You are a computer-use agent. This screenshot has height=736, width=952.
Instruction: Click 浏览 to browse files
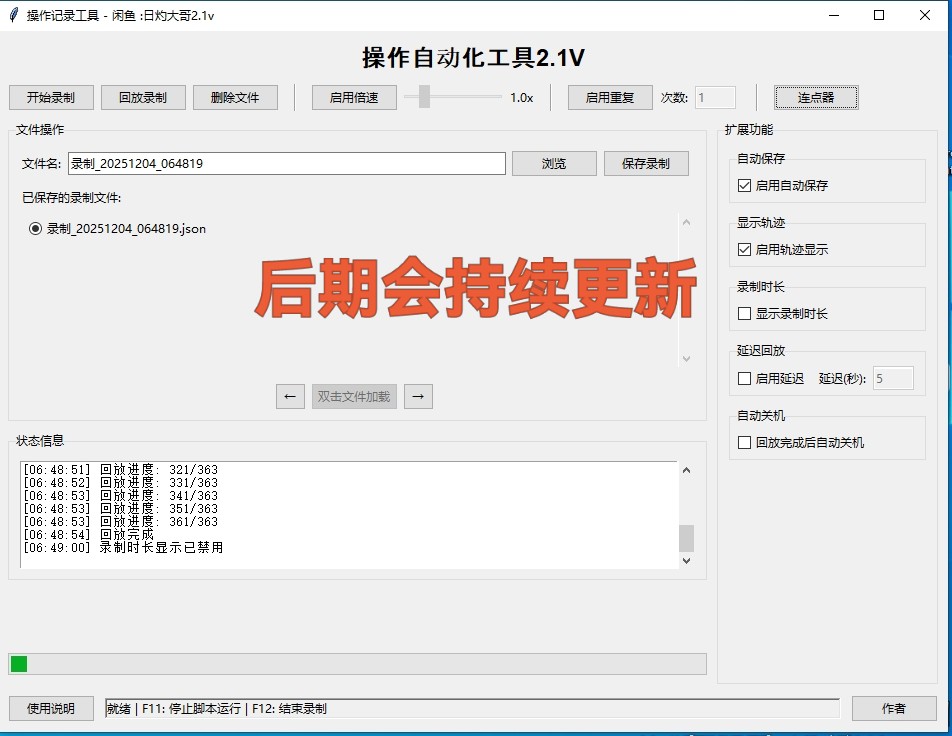(554, 163)
